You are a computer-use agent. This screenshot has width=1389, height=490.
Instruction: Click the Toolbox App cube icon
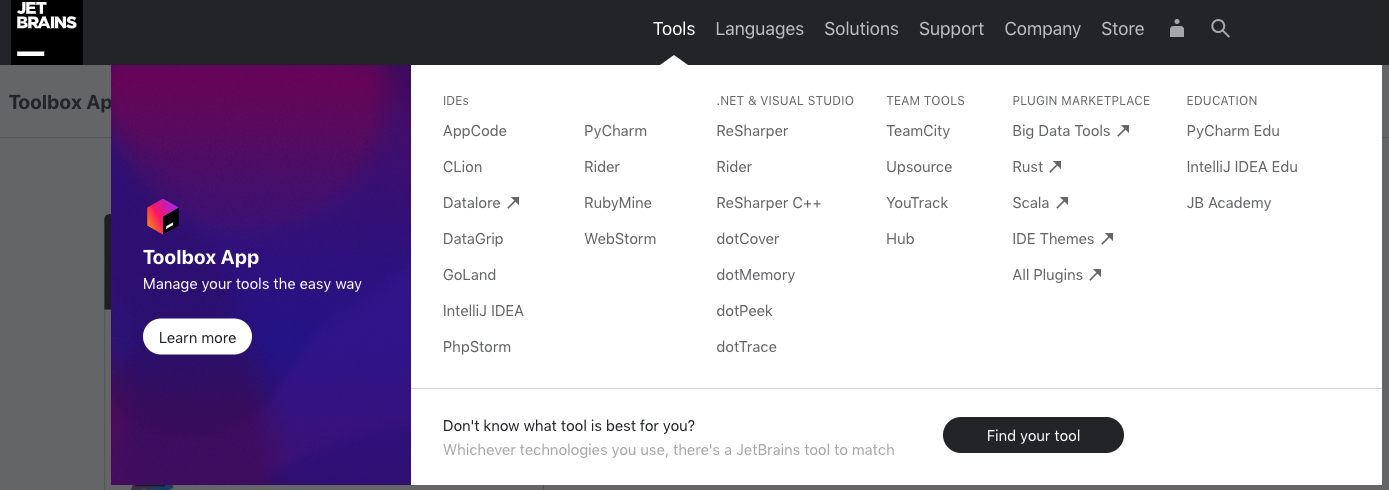pyautogui.click(x=163, y=217)
